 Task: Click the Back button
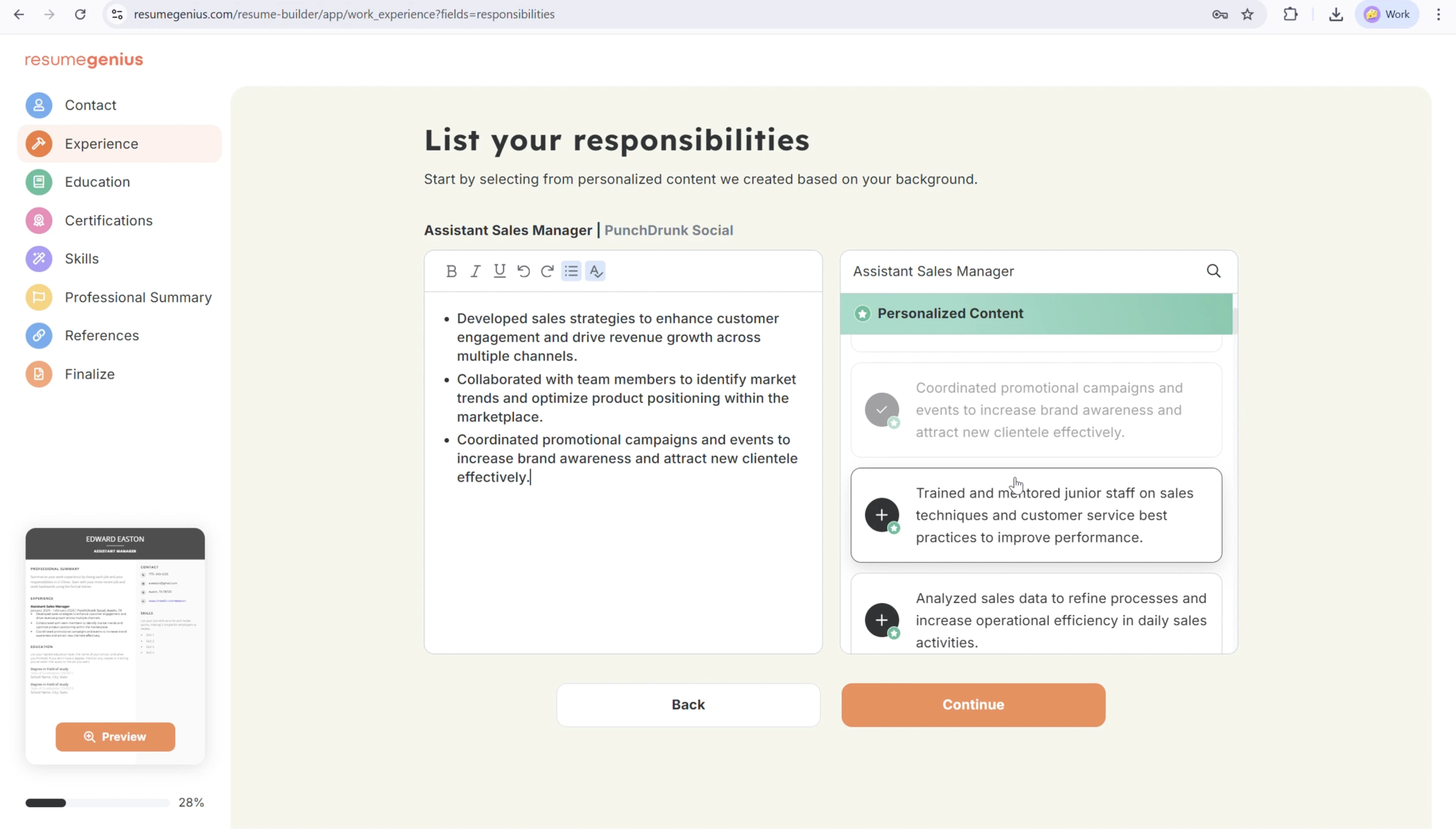688,704
